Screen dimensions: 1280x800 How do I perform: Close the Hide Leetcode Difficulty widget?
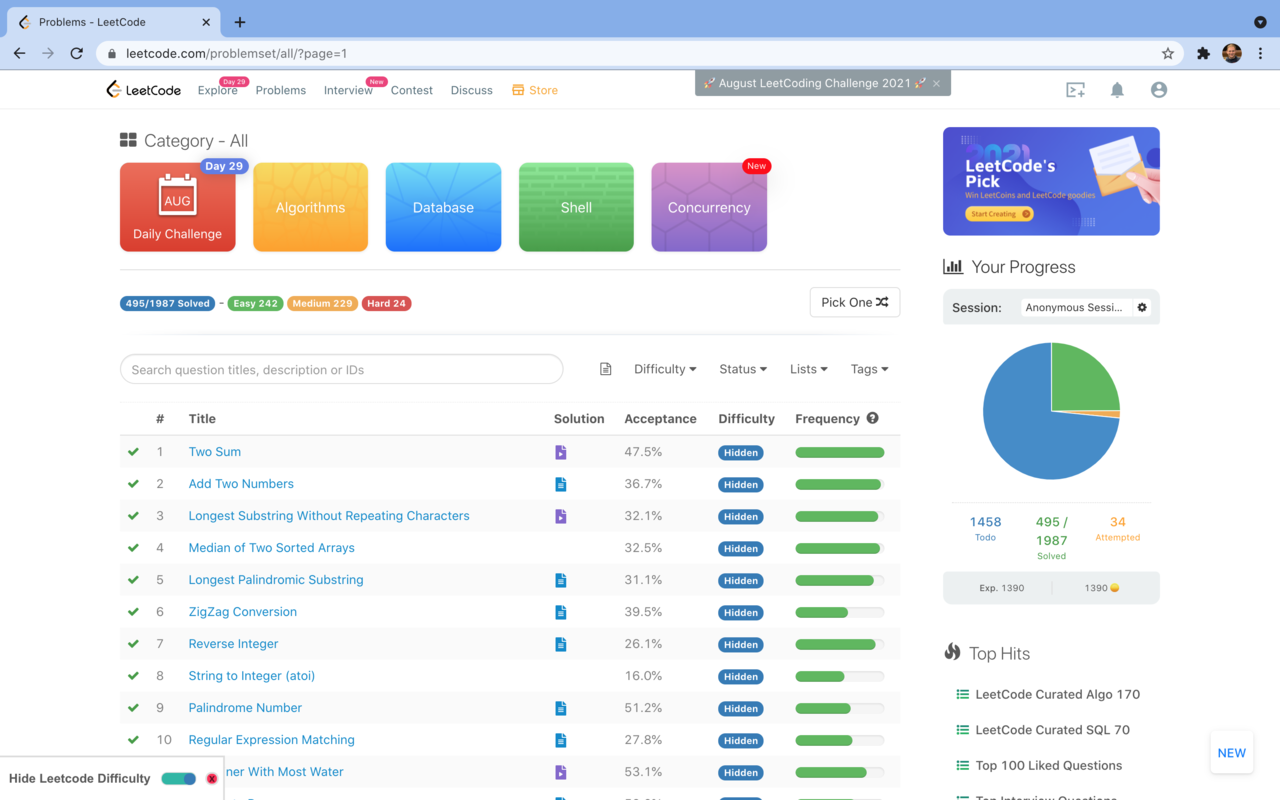212,778
